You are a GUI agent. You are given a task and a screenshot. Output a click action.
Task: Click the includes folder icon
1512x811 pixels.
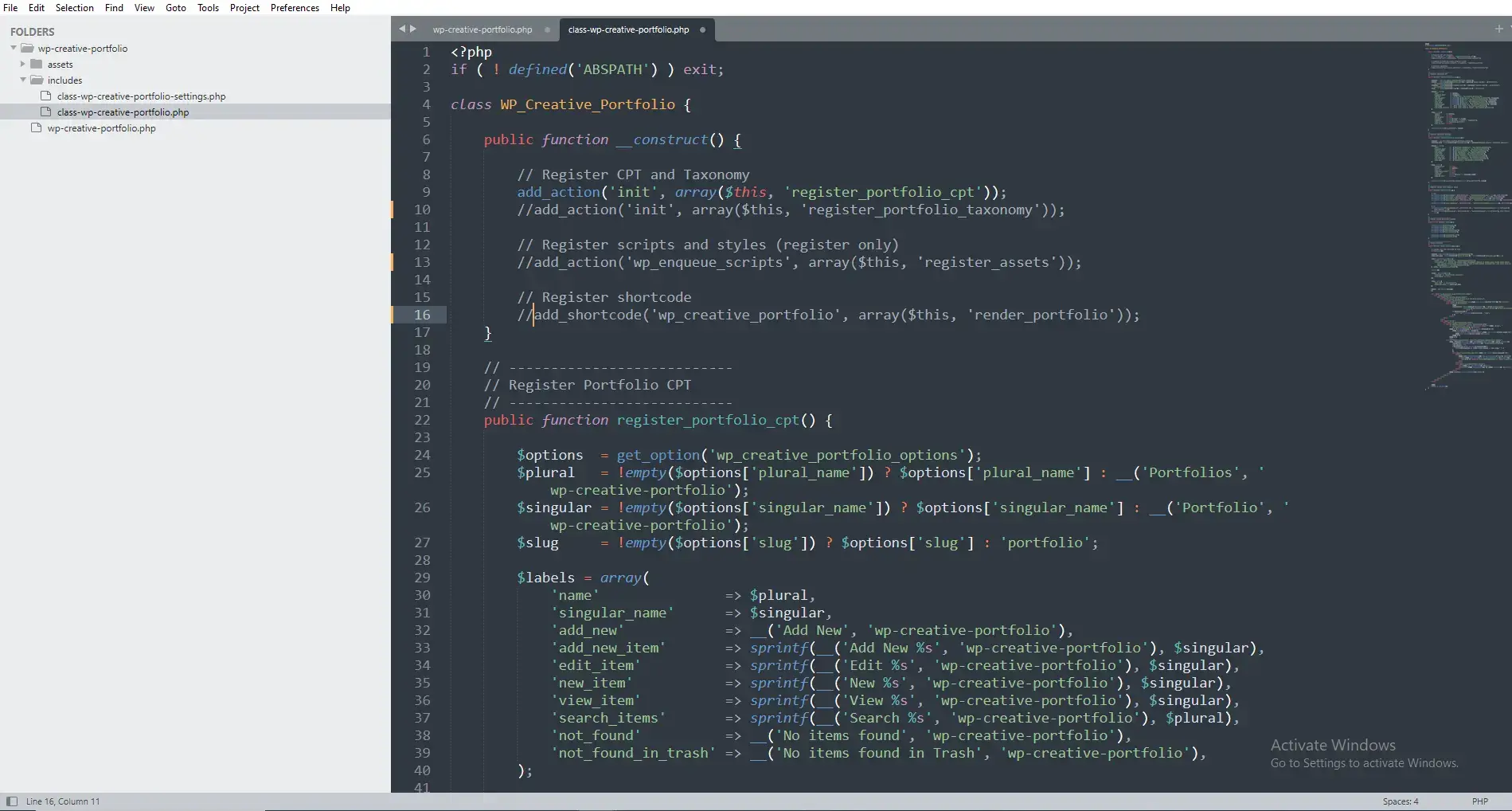pos(37,80)
